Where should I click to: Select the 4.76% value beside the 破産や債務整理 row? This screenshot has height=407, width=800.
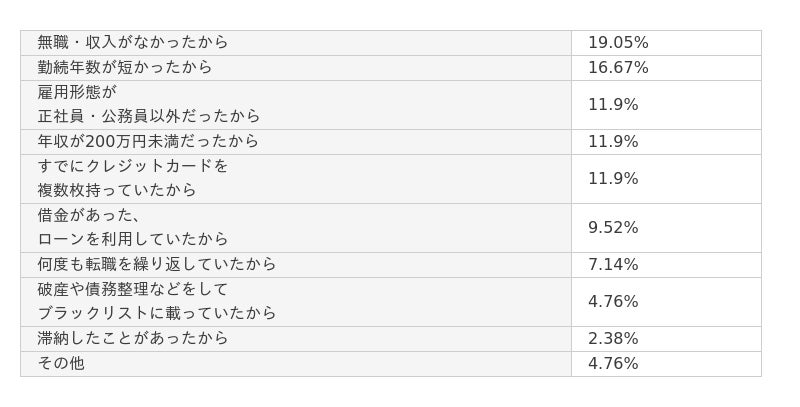click(x=613, y=302)
